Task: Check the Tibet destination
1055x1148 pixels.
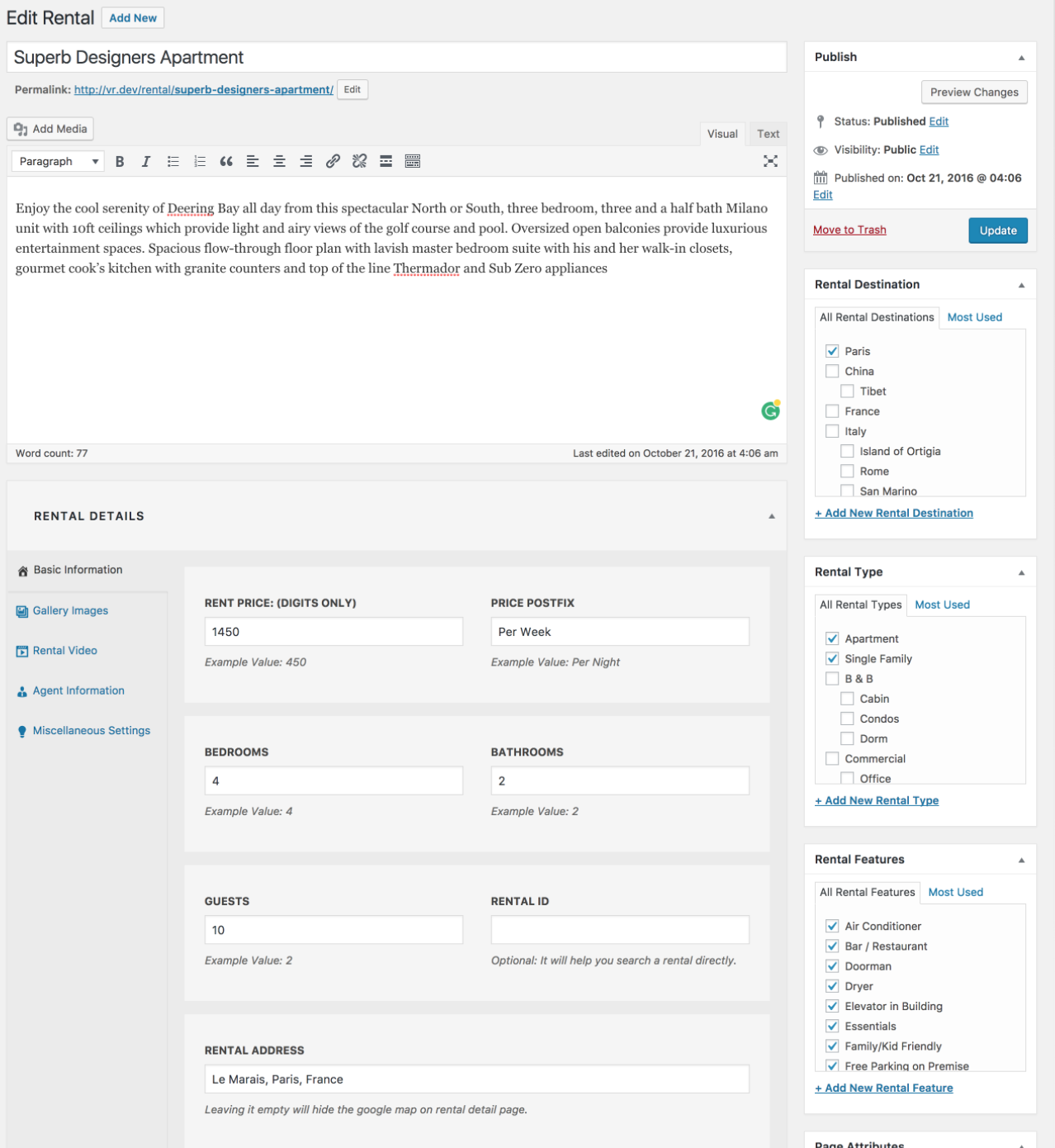Action: point(847,391)
